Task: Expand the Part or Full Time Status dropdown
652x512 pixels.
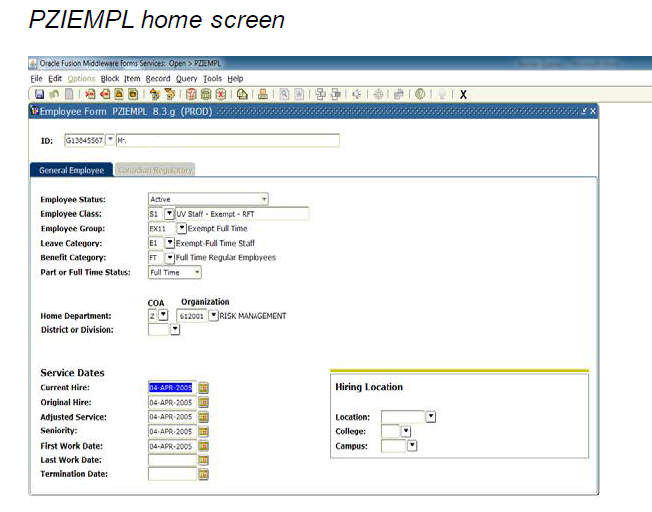Action: pos(197,272)
